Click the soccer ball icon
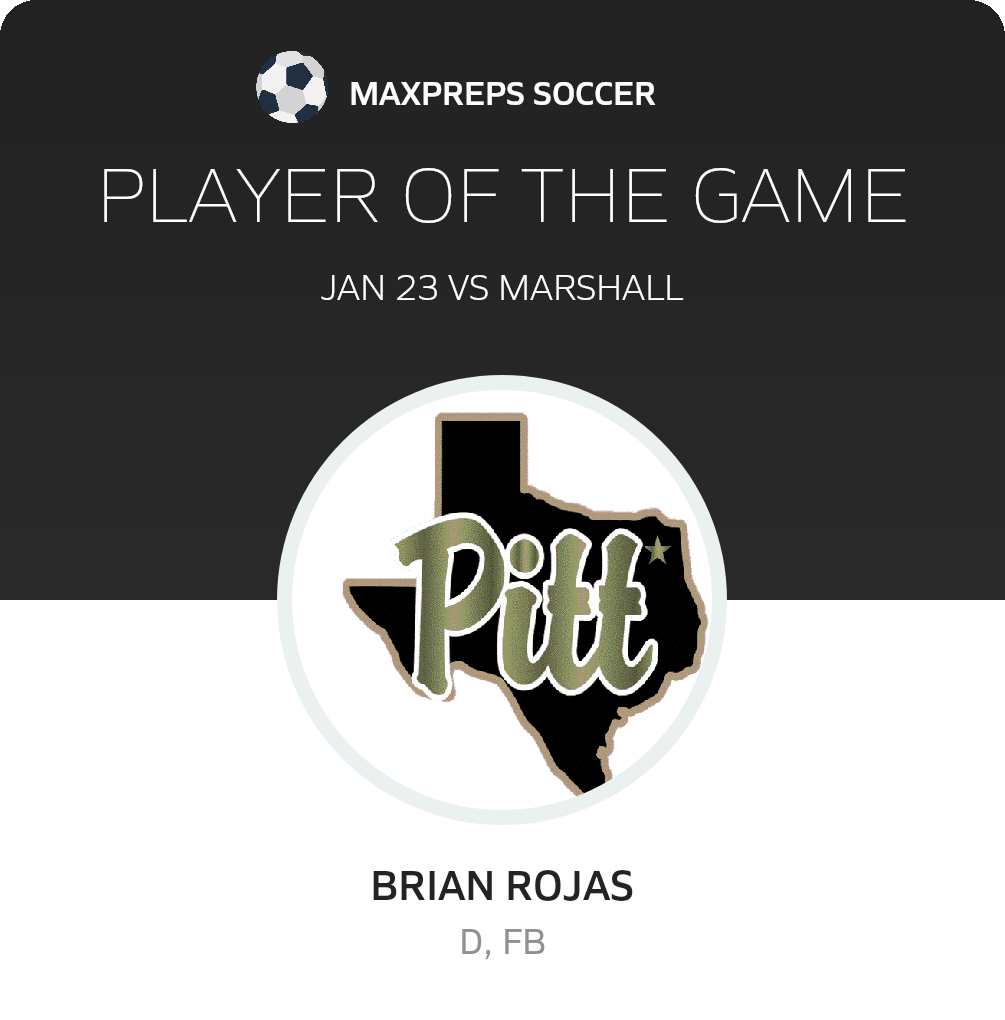Viewport: 1005px width, 1020px height. click(291, 88)
